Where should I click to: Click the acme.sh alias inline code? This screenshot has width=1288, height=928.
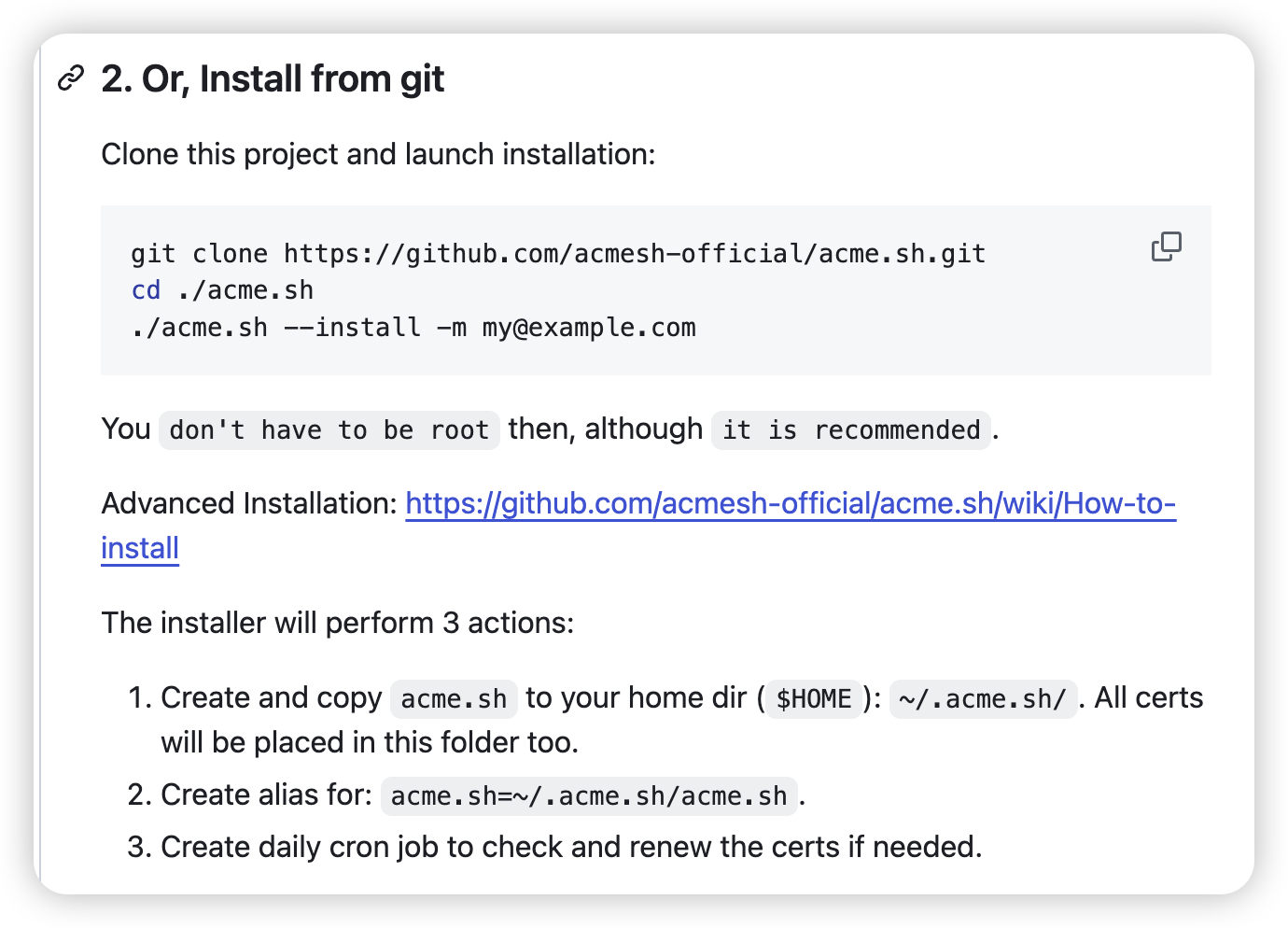click(589, 796)
